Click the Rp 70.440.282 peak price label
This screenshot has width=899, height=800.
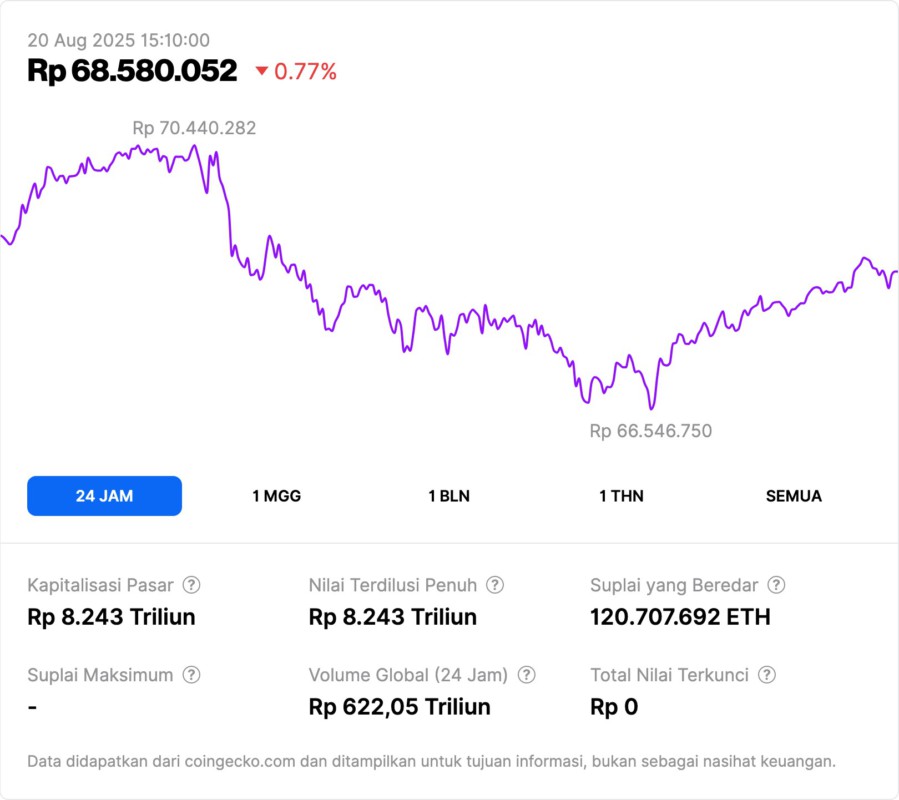[x=194, y=128]
